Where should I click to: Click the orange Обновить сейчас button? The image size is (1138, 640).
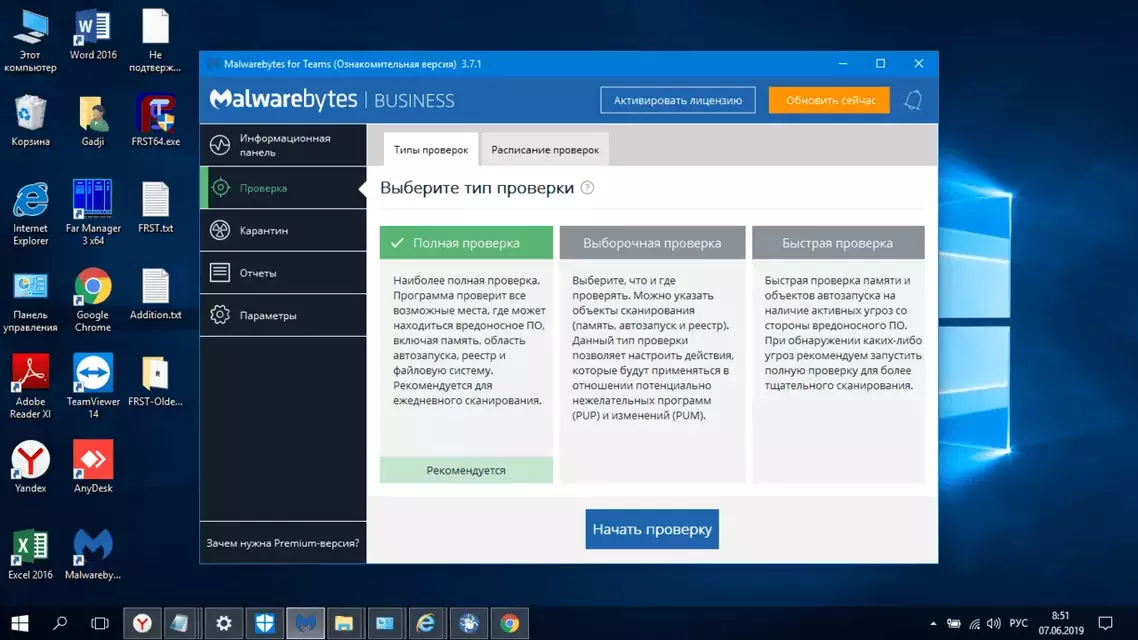pyautogui.click(x=829, y=100)
